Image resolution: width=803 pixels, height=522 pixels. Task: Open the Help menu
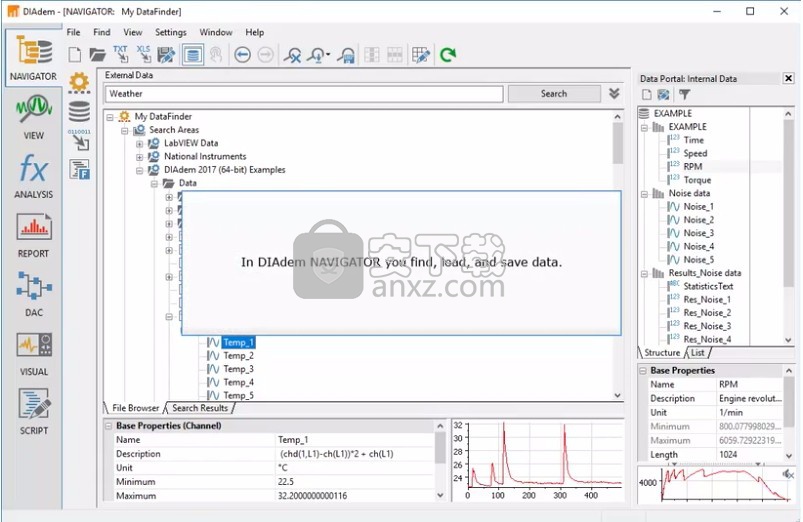(255, 32)
